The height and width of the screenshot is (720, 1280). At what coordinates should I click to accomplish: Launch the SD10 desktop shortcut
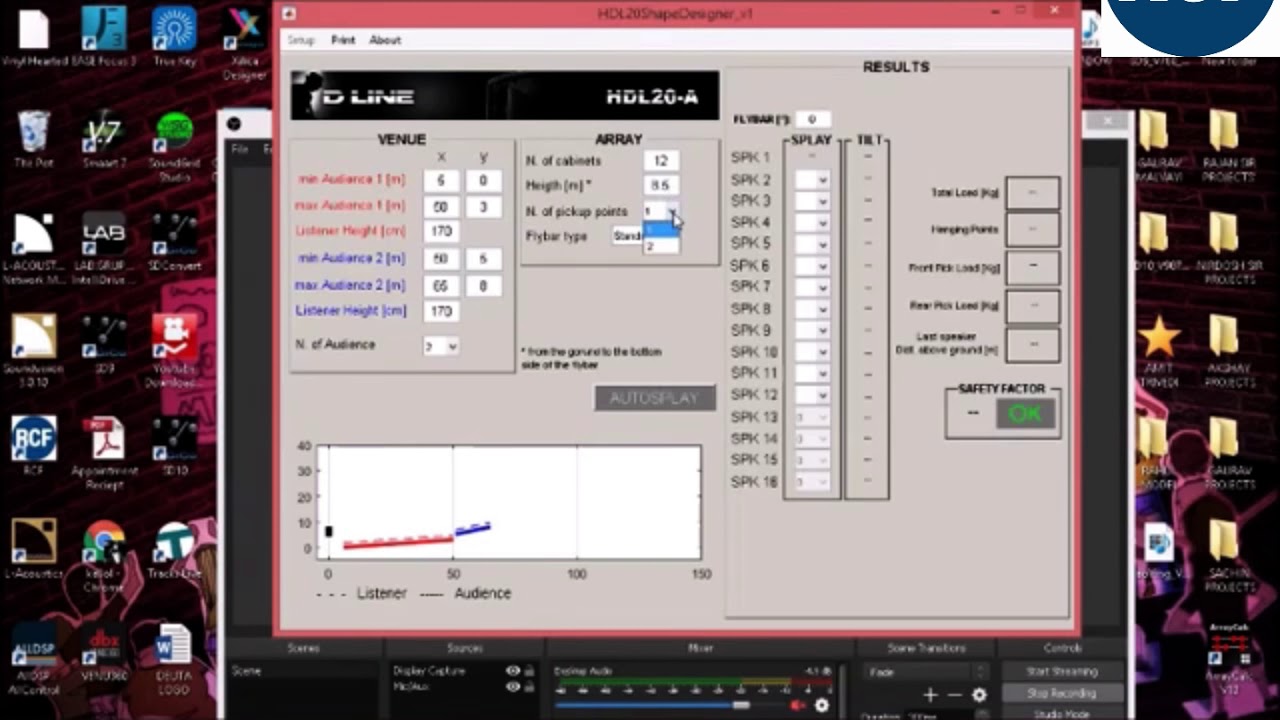point(175,448)
